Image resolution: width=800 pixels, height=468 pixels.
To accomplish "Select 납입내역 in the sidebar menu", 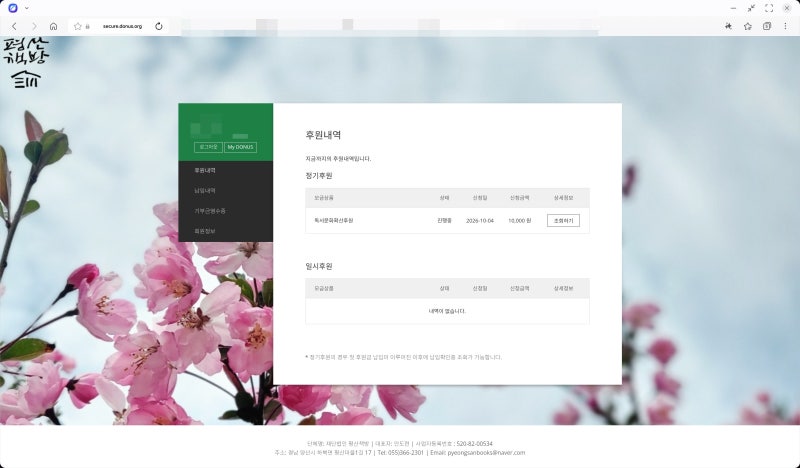I will click(205, 190).
